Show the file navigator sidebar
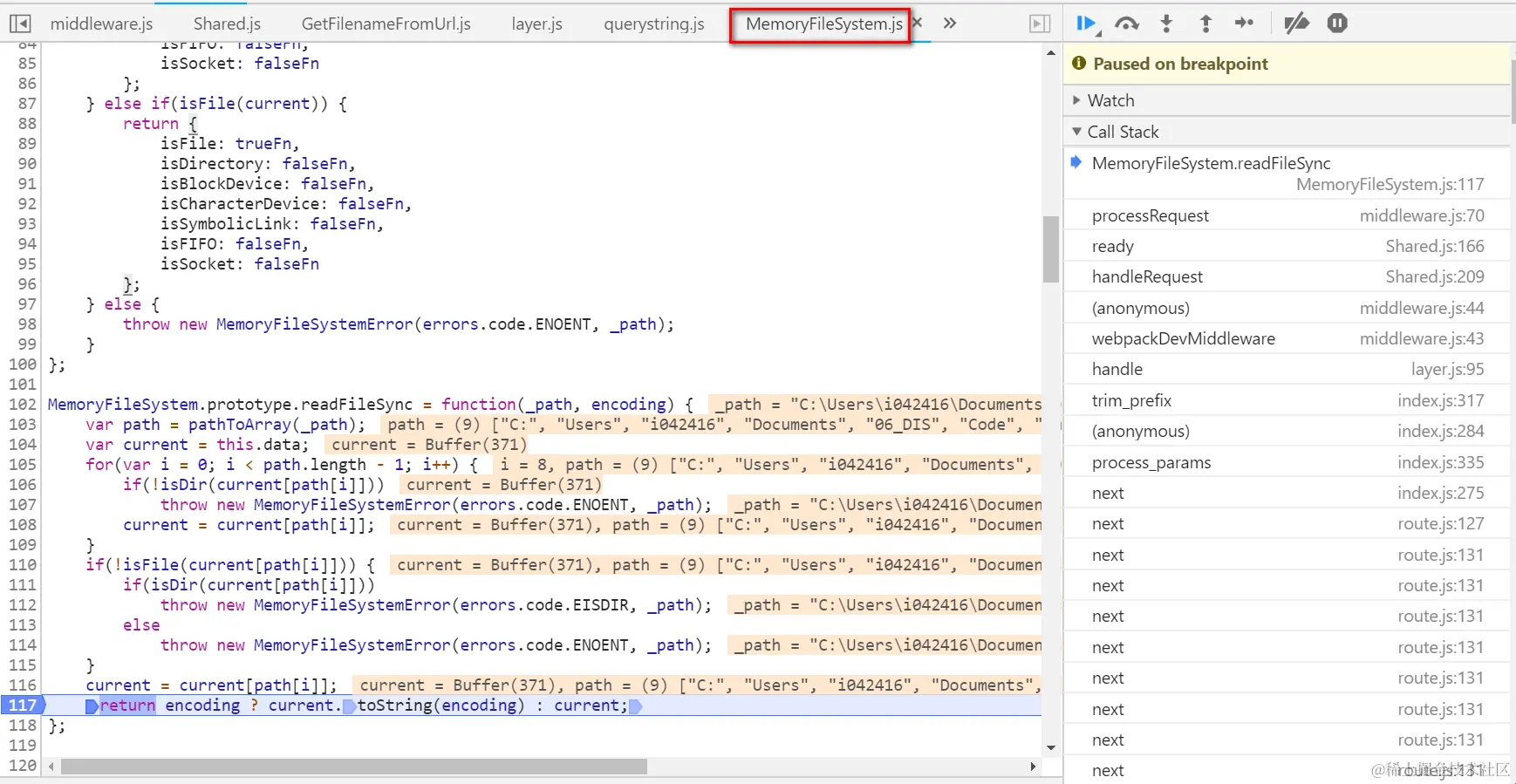Image resolution: width=1516 pixels, height=784 pixels. coord(20,24)
